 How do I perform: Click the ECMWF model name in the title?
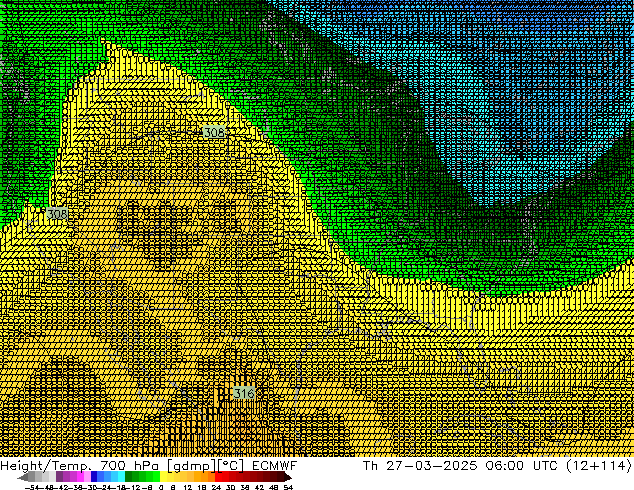tap(275, 466)
